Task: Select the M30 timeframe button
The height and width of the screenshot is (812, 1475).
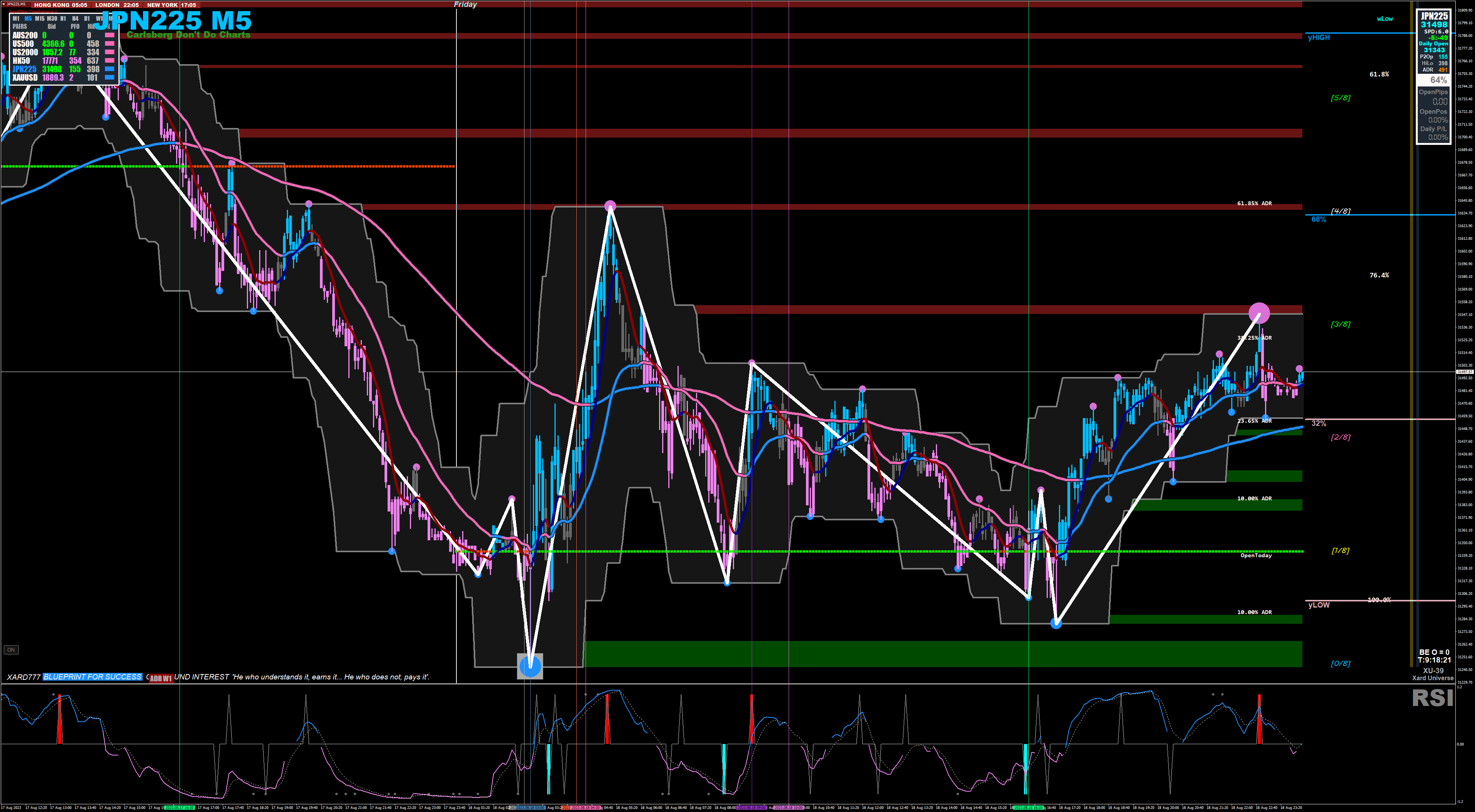Action: point(52,19)
